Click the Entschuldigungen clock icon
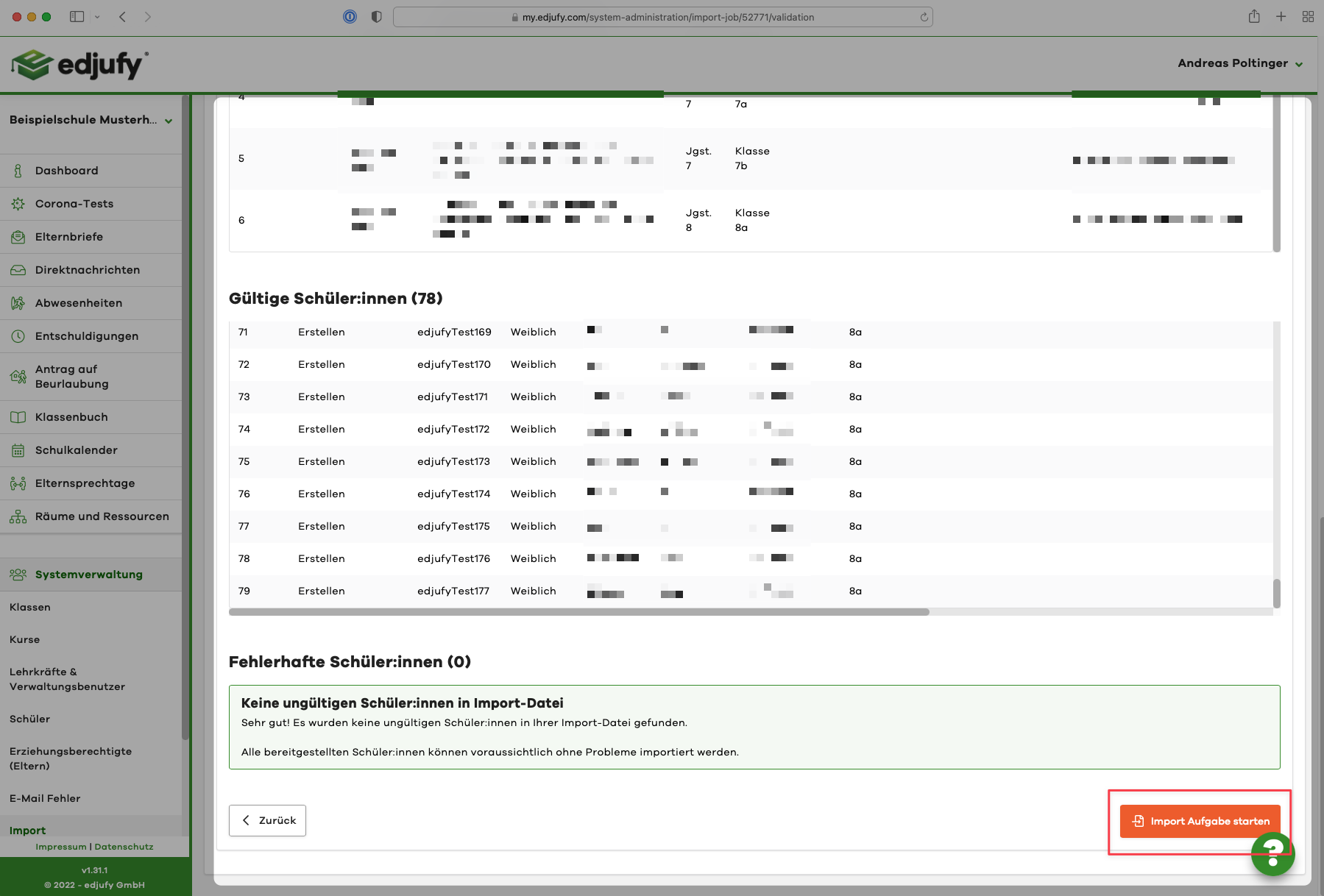The height and width of the screenshot is (896, 1324). coord(18,336)
